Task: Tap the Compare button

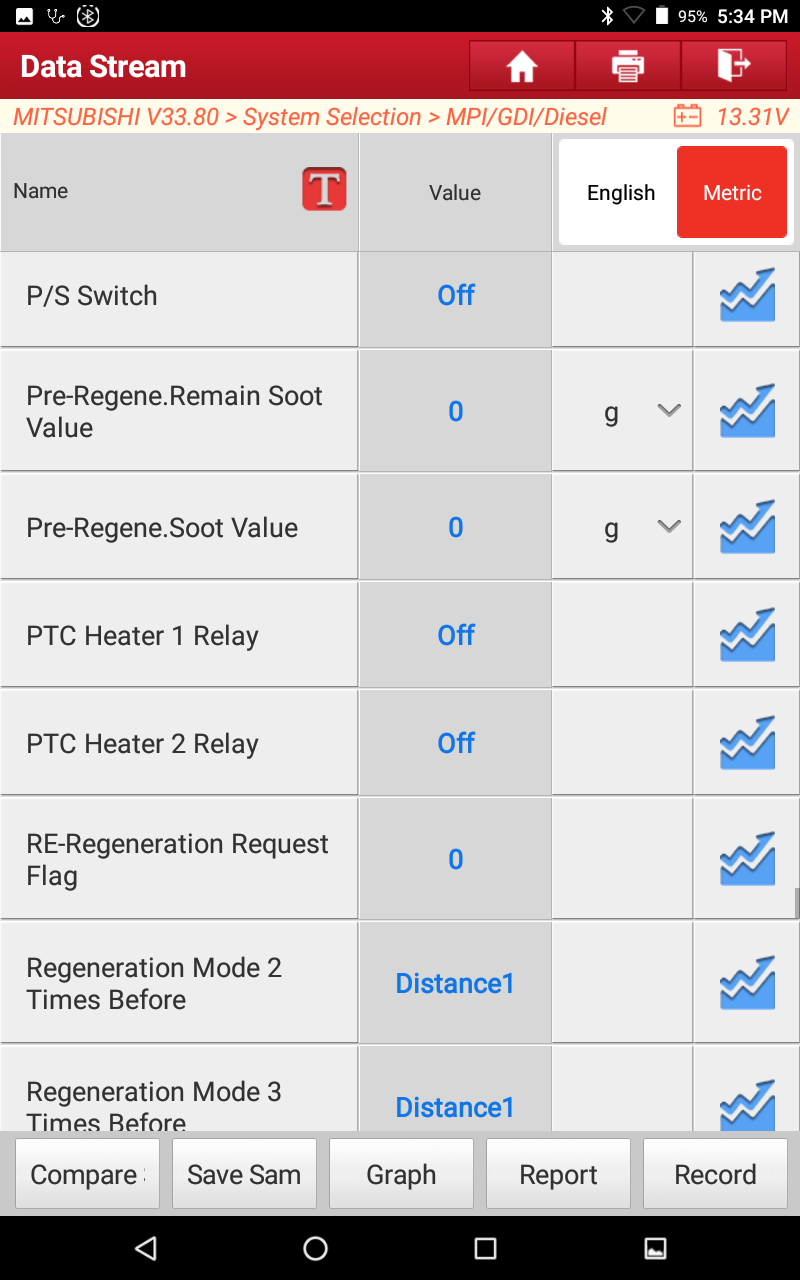Action: tap(87, 1174)
